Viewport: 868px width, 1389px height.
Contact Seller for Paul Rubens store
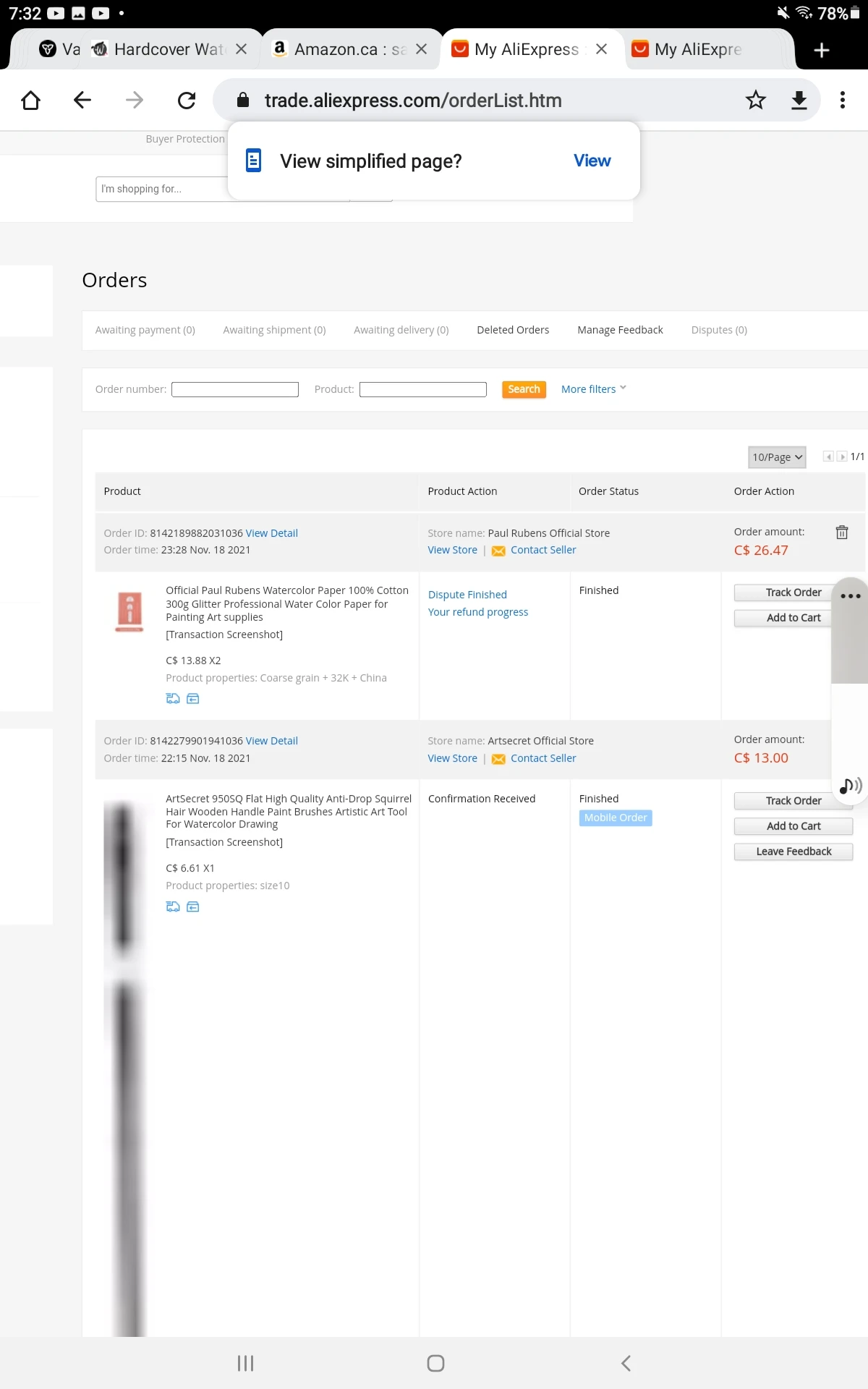pyautogui.click(x=543, y=550)
